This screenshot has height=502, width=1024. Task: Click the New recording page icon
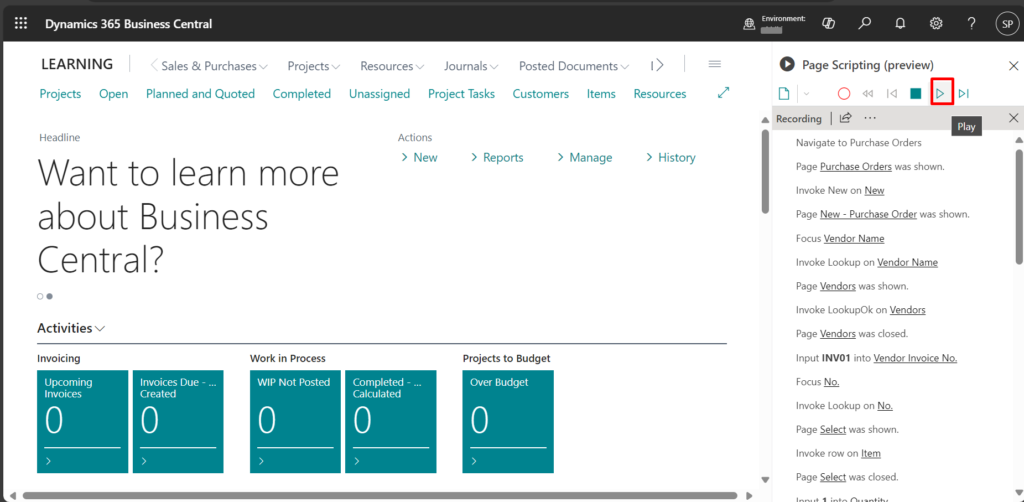point(784,94)
